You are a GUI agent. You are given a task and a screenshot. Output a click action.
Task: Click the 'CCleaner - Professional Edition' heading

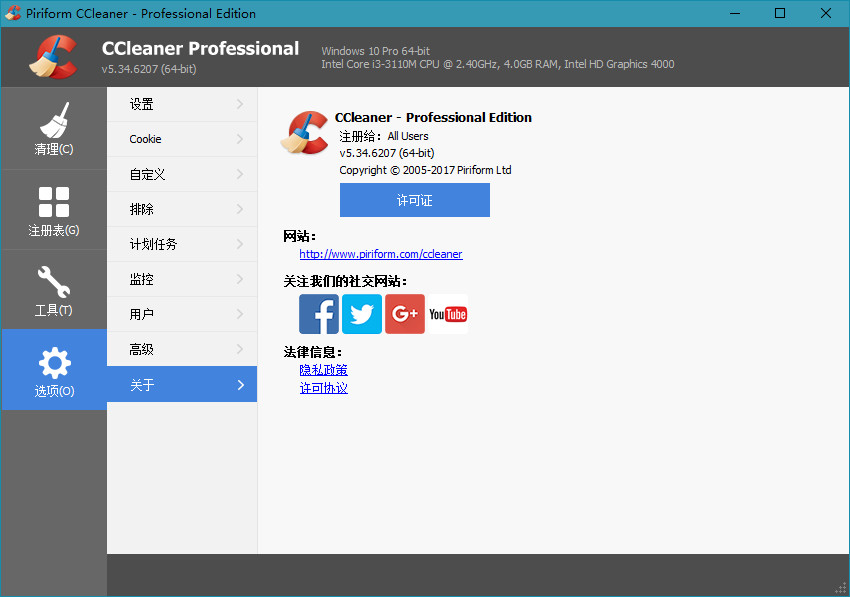click(x=433, y=118)
